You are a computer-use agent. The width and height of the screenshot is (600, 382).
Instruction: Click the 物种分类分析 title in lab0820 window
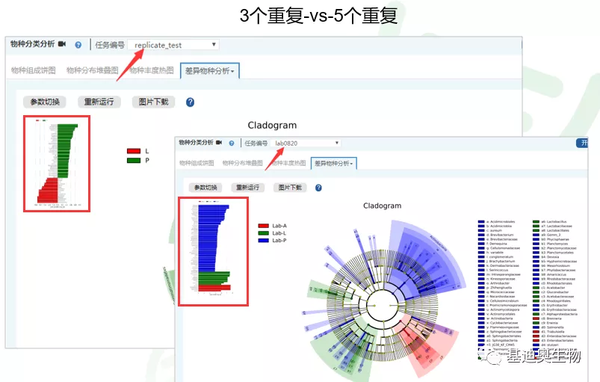[196, 142]
